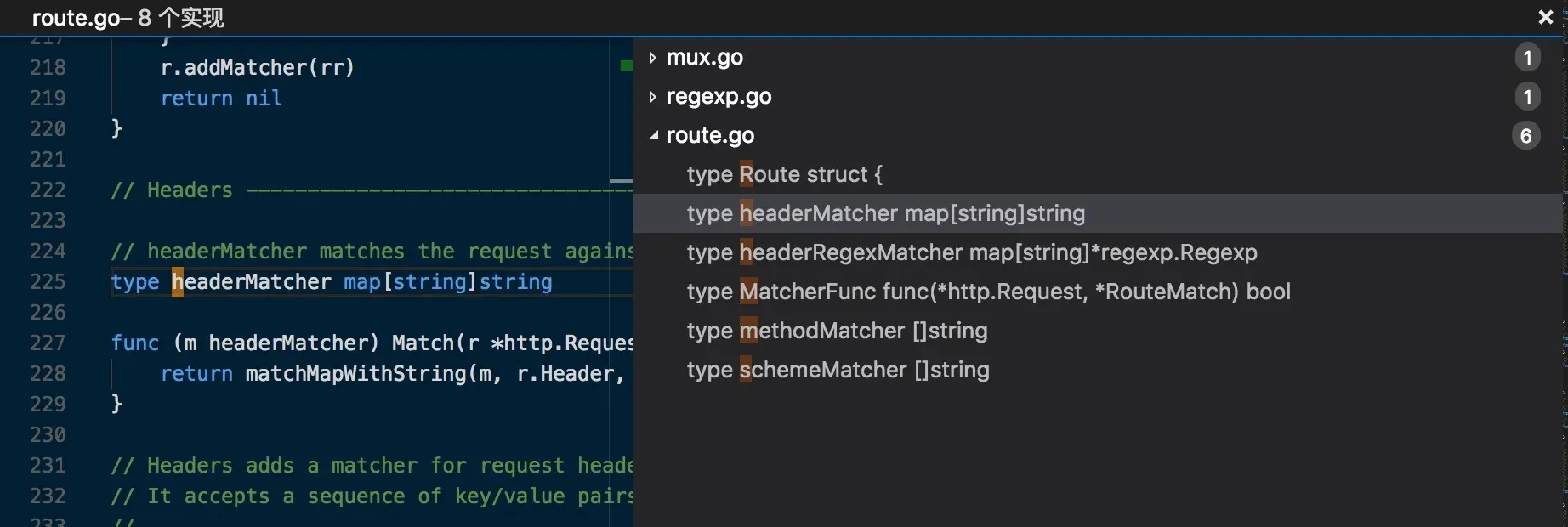Select the mux.go file entry
Viewport: 1568px width, 527px height.
(704, 58)
